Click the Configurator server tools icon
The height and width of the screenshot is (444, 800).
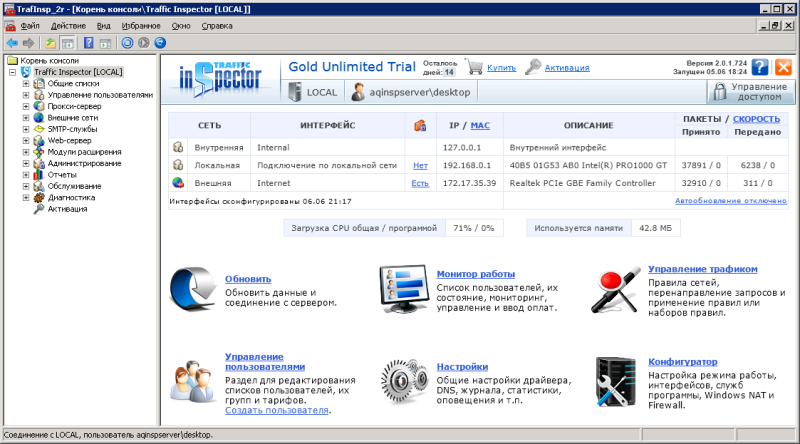coord(616,382)
